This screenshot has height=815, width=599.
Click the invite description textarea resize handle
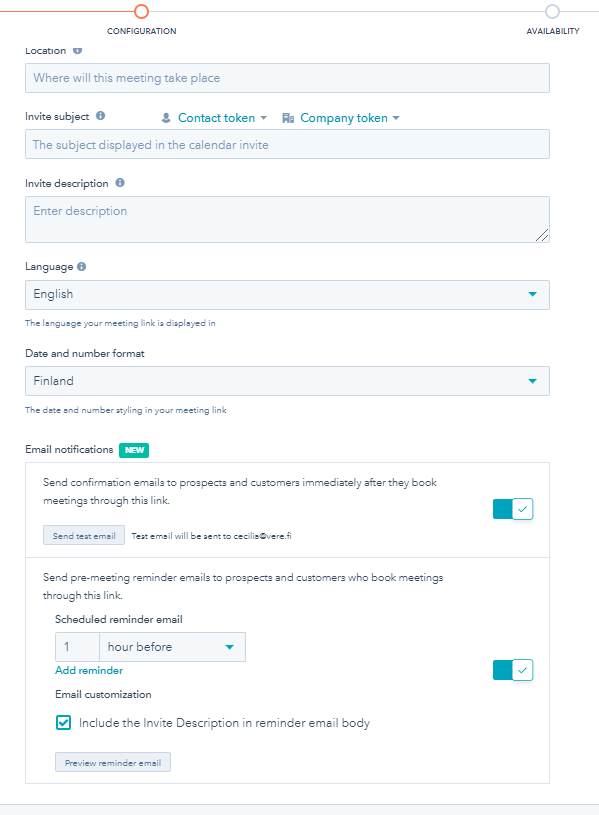pos(542,235)
